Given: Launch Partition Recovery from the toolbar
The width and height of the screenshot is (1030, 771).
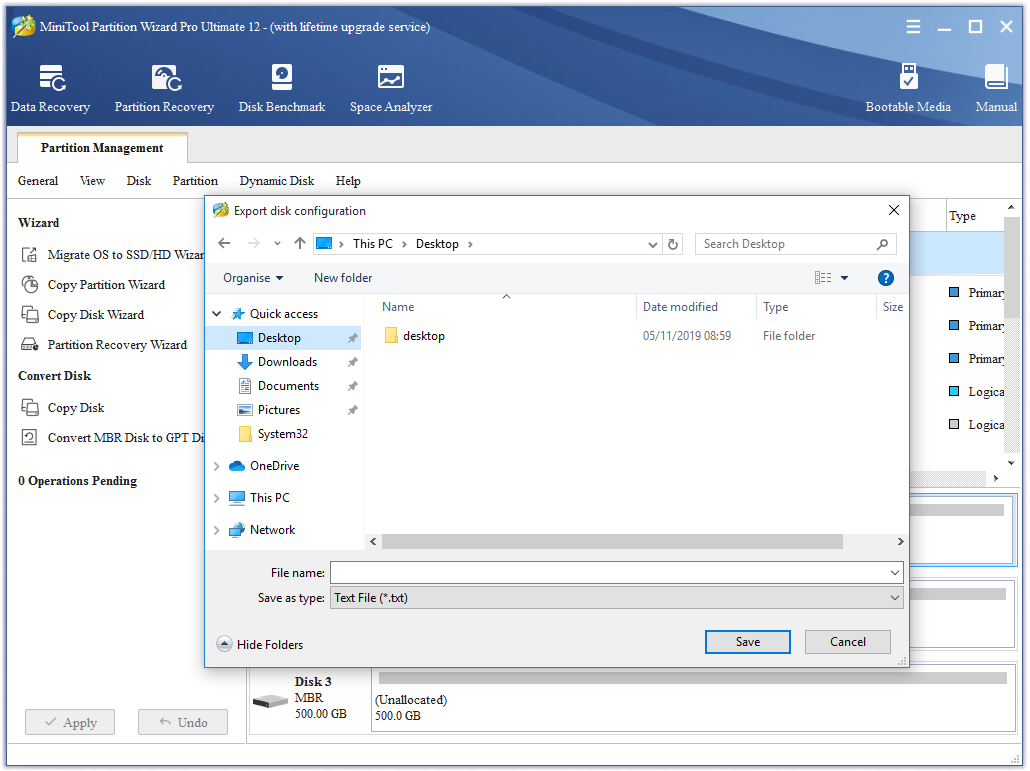Looking at the screenshot, I should pyautogui.click(x=164, y=86).
